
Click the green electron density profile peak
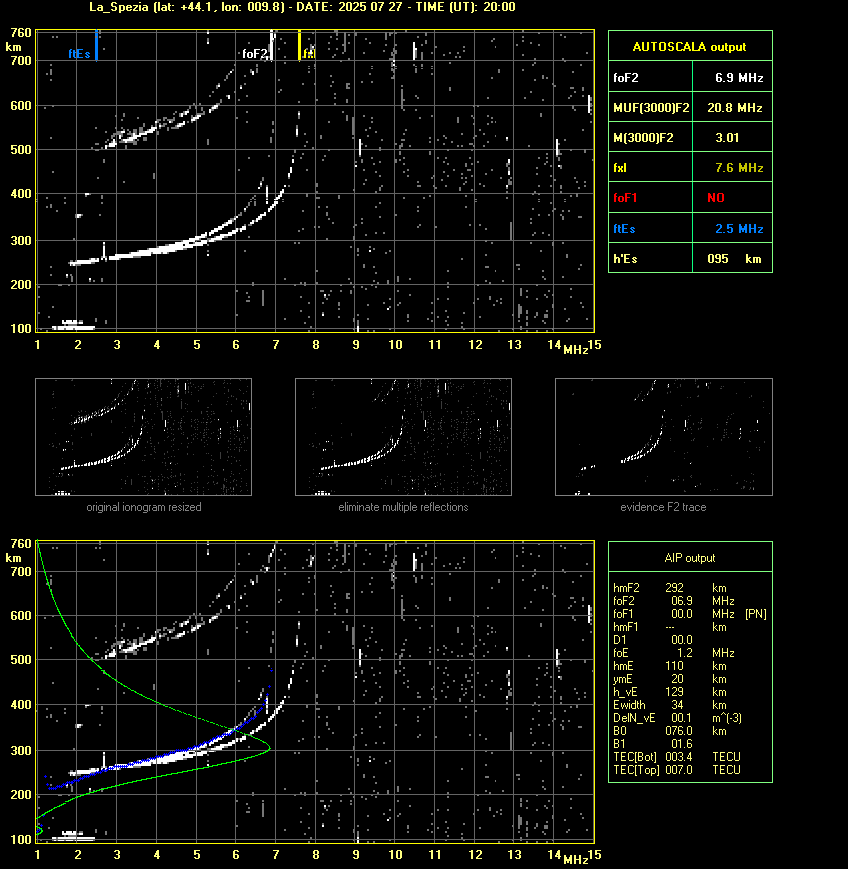[x=269, y=749]
